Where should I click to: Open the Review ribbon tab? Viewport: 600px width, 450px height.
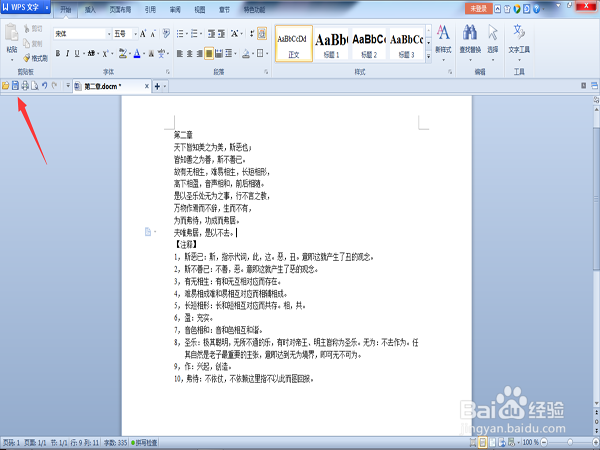coord(175,10)
